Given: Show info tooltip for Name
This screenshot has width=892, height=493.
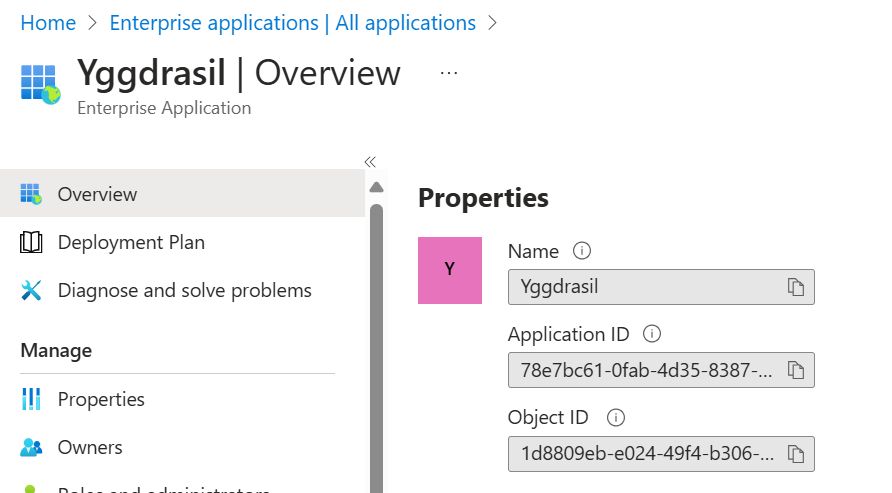Looking at the screenshot, I should (x=581, y=250).
